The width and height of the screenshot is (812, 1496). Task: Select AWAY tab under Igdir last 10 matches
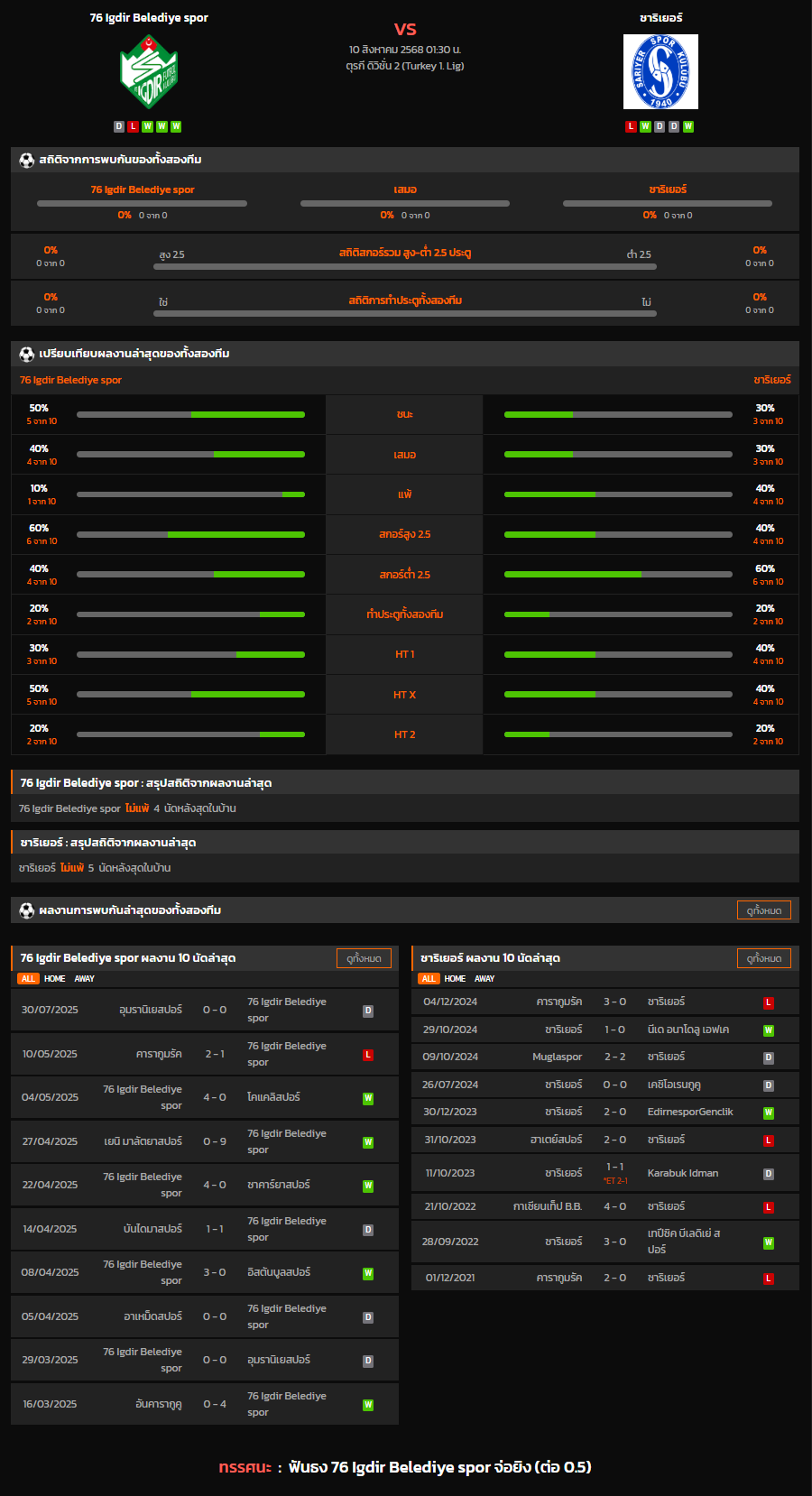pos(84,979)
